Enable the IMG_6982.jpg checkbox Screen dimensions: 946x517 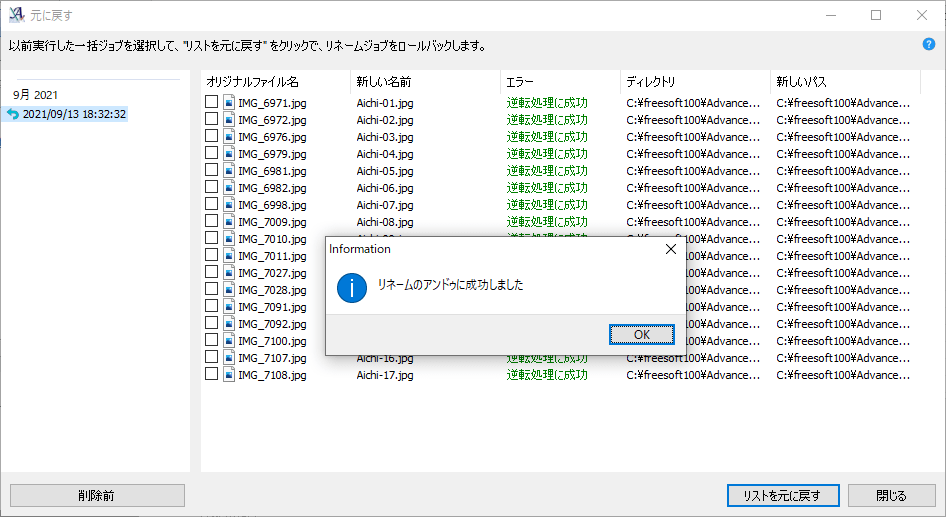211,187
